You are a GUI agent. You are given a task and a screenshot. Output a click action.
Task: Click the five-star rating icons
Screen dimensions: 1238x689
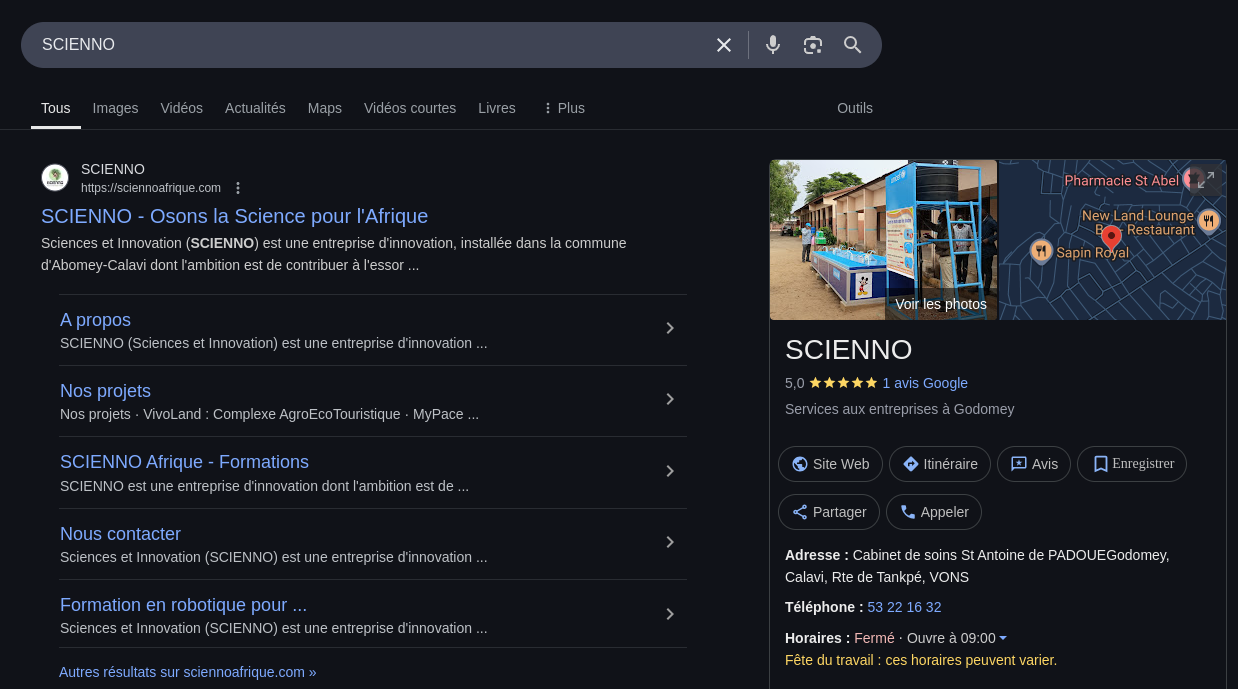843,383
